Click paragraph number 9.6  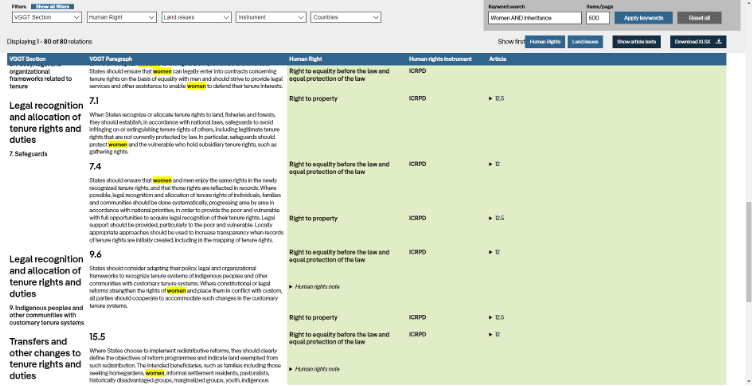[x=95, y=254]
